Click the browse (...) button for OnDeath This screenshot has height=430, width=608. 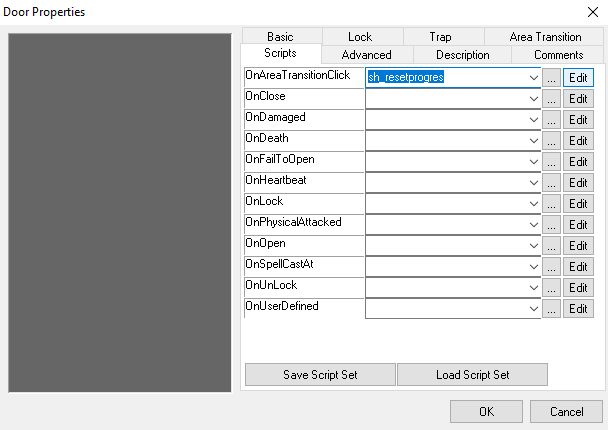point(552,141)
